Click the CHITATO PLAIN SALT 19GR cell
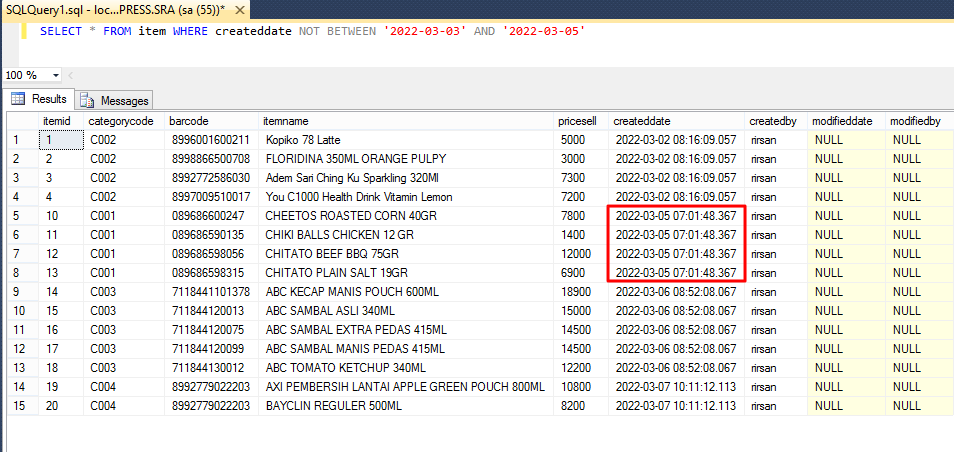The height and width of the screenshot is (452, 954). [406, 273]
